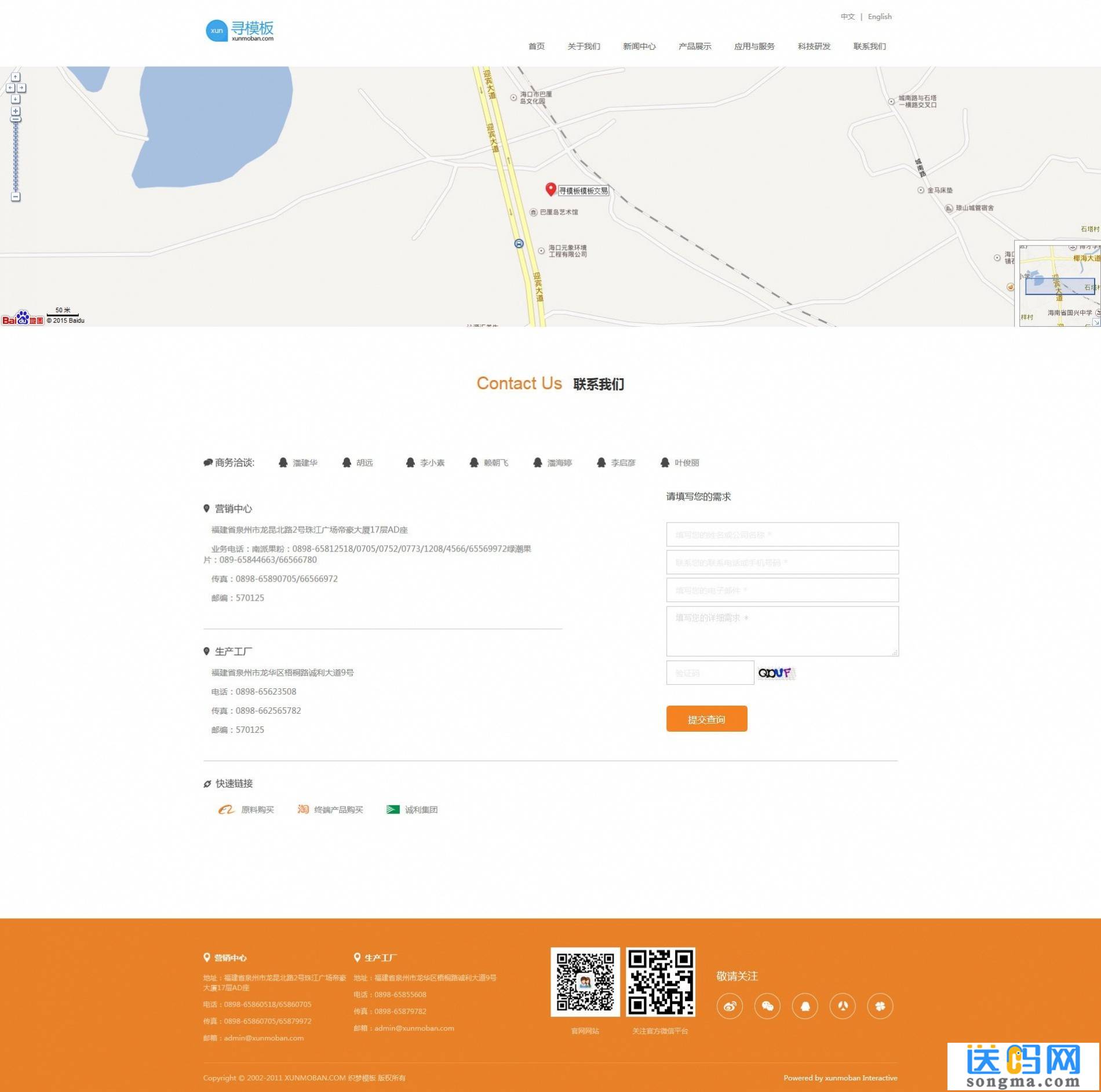Click the map zoom level slider handle
This screenshot has height=1092, width=1101.
pyautogui.click(x=16, y=120)
